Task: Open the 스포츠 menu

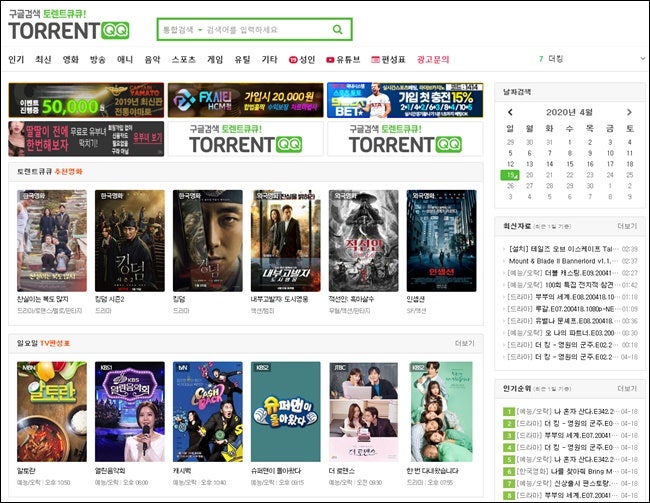Action: (184, 59)
